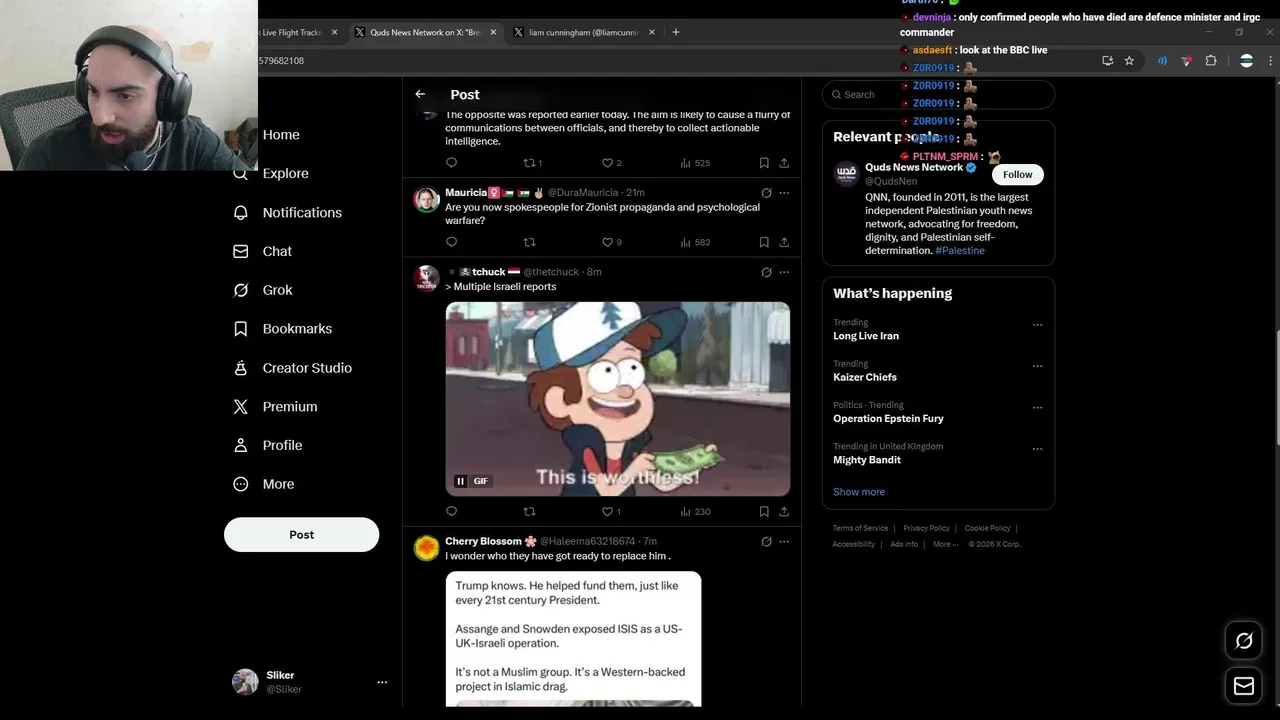Click the Premium X icon
The image size is (1280, 720).
240,406
